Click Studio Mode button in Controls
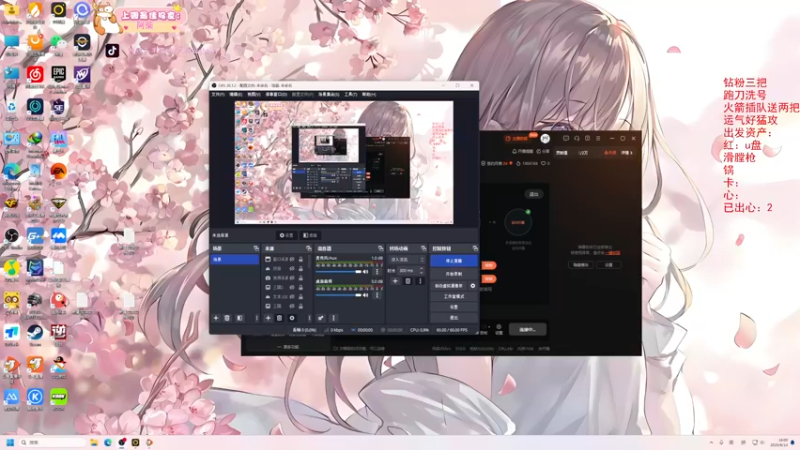Screen dimensions: 800x450 coord(454,296)
